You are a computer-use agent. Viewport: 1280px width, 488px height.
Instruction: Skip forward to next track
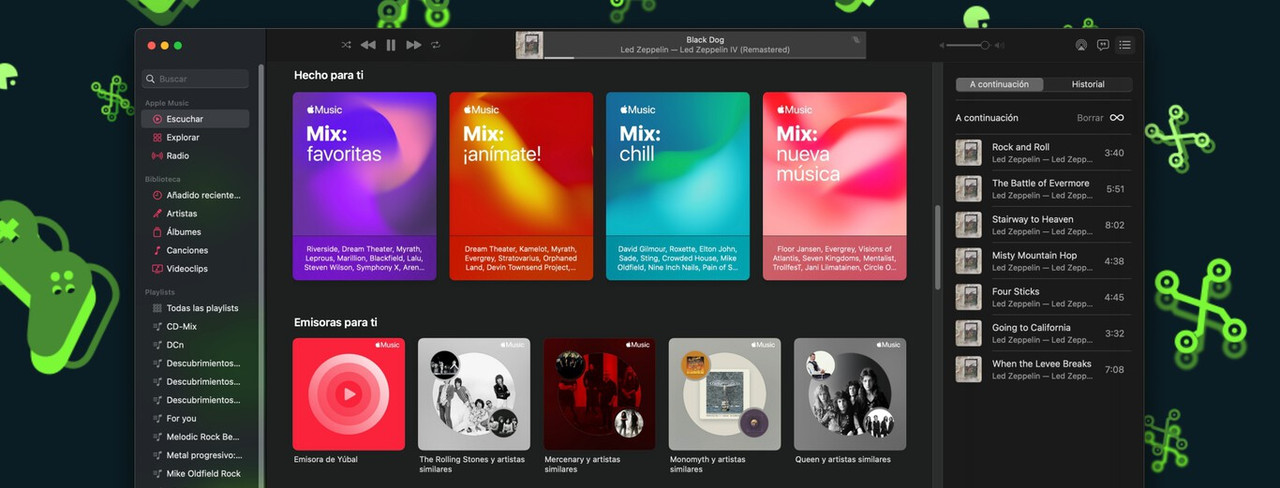[x=414, y=45]
